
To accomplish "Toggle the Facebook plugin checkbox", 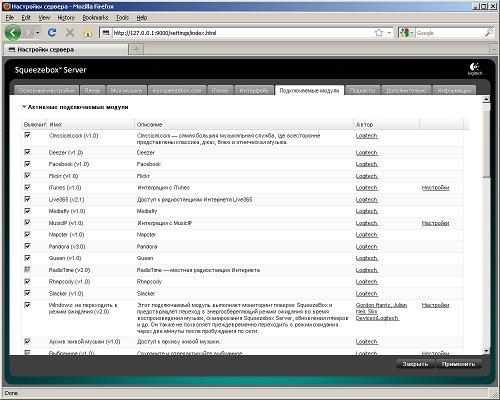I will [27, 164].
